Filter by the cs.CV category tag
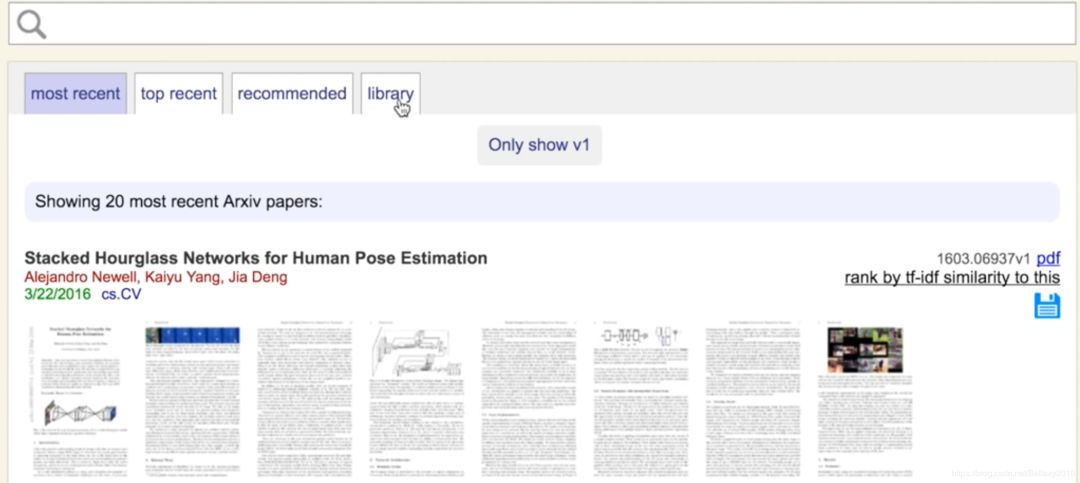 121,295
